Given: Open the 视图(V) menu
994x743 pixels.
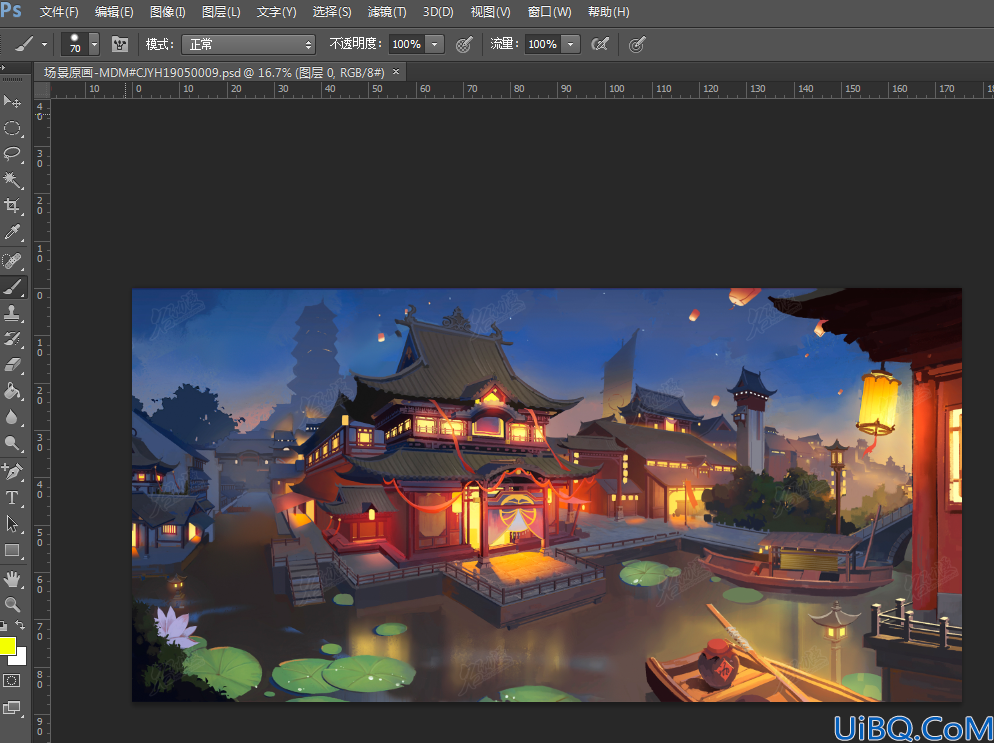Looking at the screenshot, I should (x=490, y=11).
